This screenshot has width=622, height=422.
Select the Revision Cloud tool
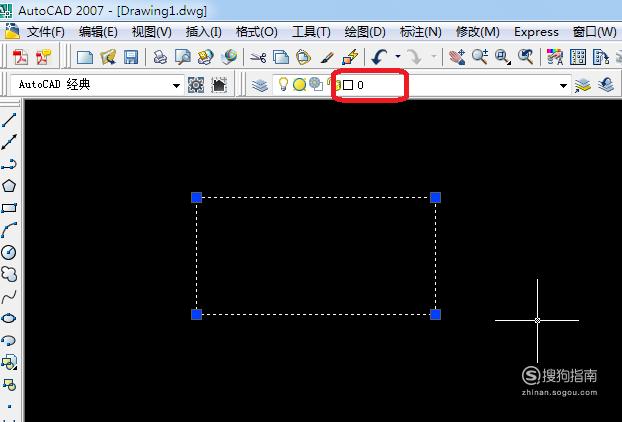tap(9, 274)
